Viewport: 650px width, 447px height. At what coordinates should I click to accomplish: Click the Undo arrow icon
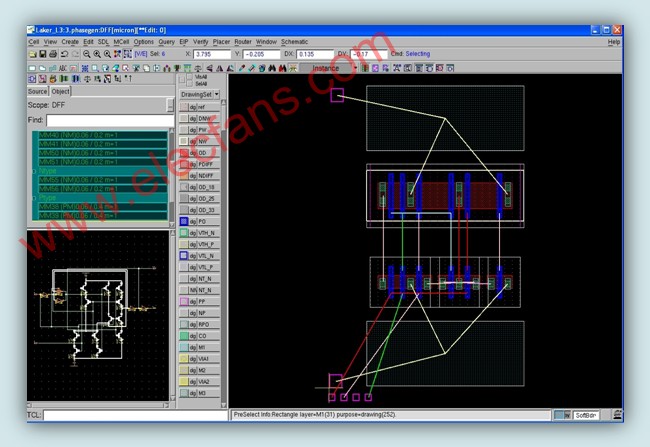(65, 54)
